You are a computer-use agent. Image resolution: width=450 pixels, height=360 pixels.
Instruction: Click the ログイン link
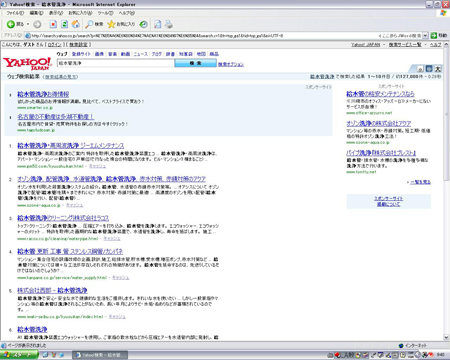[55, 45]
